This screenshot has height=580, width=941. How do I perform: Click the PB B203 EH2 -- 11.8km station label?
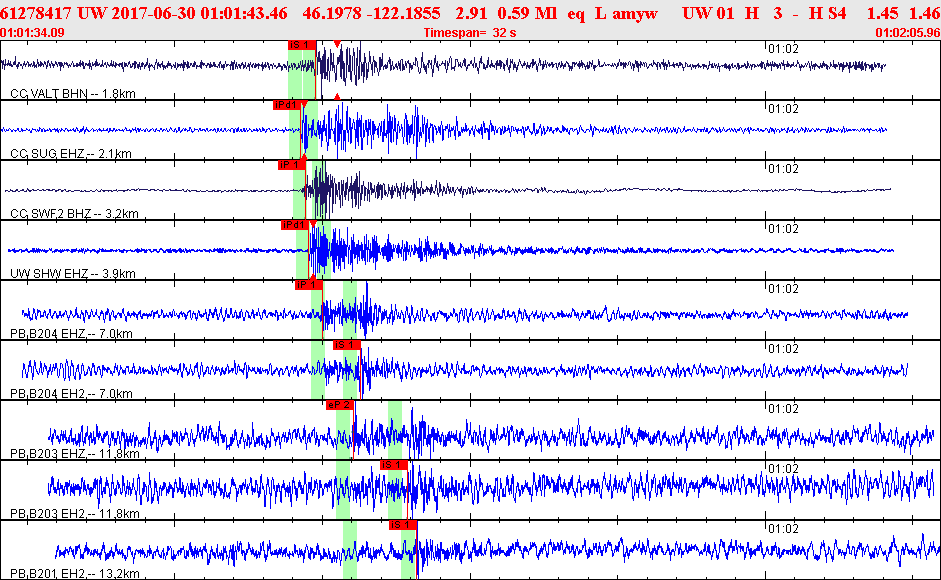tap(75, 514)
